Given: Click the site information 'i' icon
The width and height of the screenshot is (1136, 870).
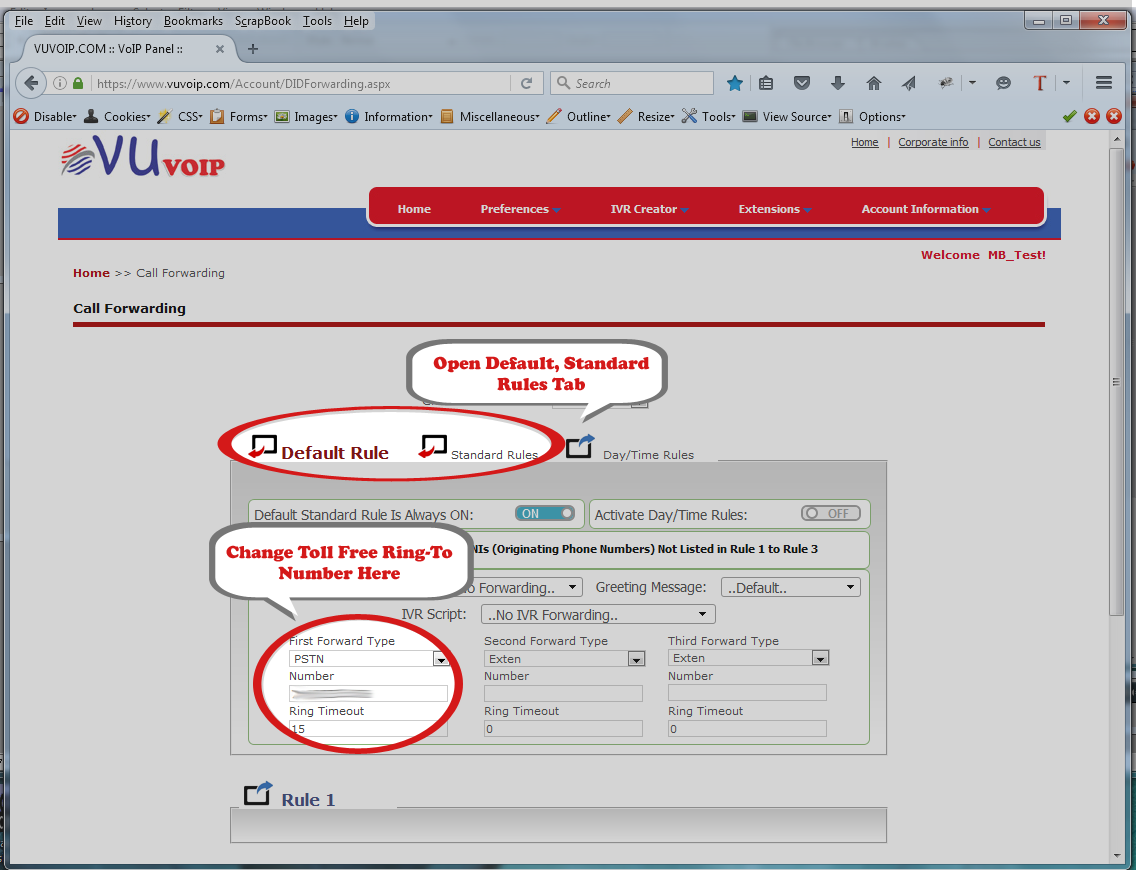Looking at the screenshot, I should [x=60, y=83].
